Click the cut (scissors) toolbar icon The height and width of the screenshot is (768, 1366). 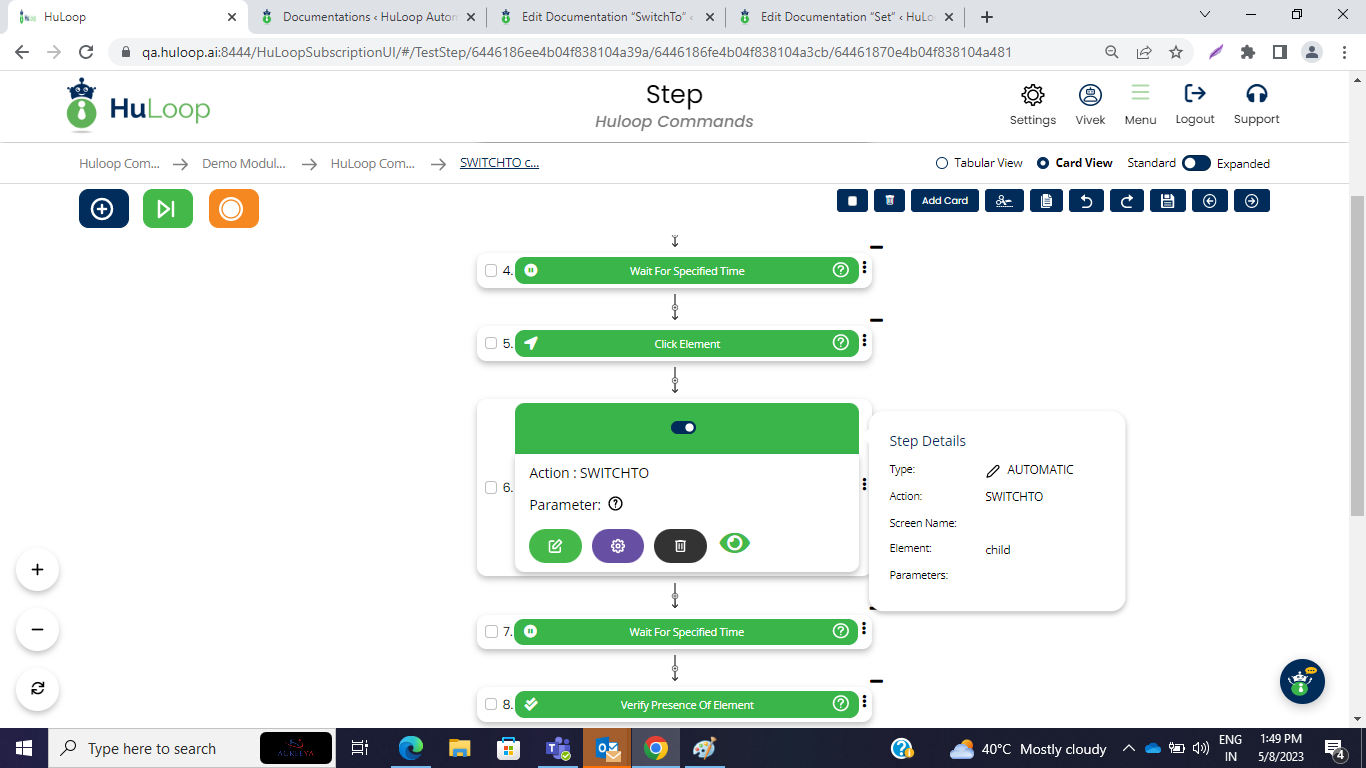[x=1004, y=201]
